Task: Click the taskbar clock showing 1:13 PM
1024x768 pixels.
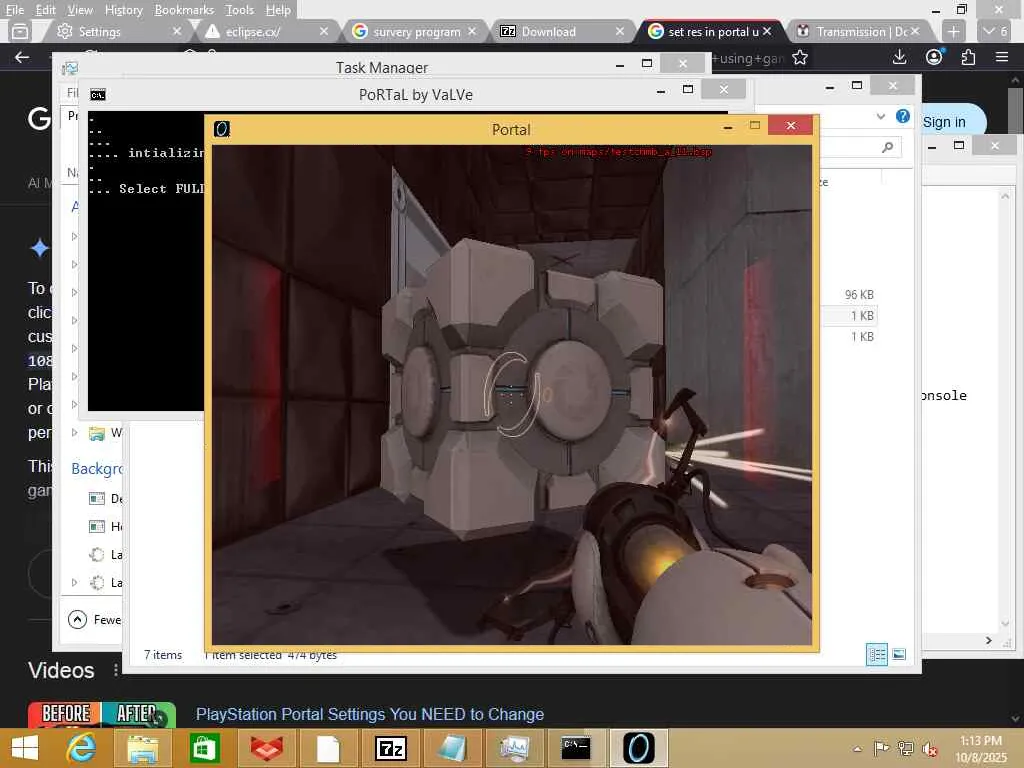Action: click(x=980, y=748)
